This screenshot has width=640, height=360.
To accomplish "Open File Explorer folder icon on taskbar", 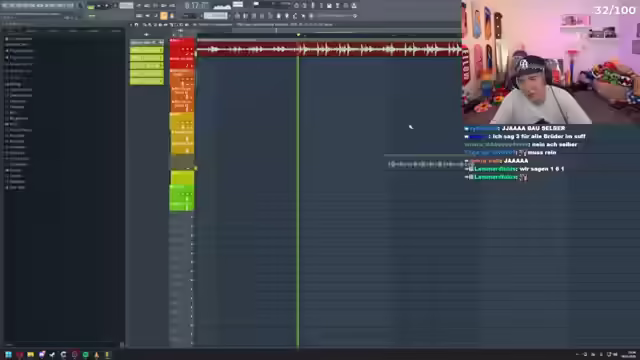I will coord(31,355).
